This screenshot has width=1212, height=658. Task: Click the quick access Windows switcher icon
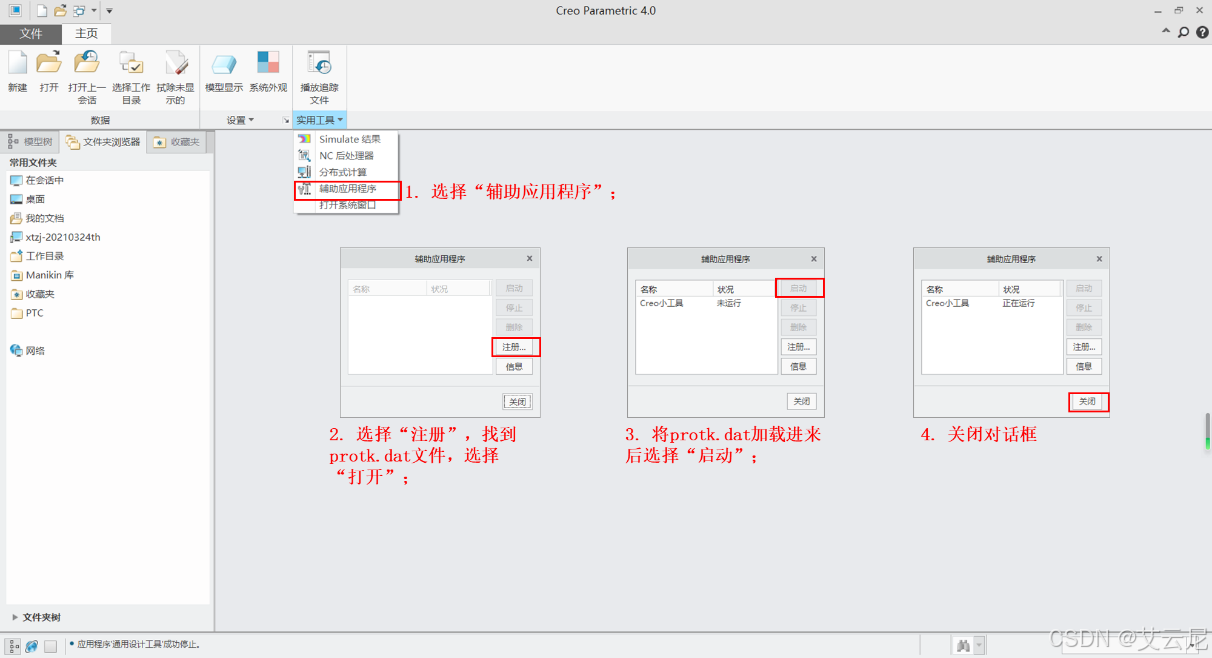79,10
